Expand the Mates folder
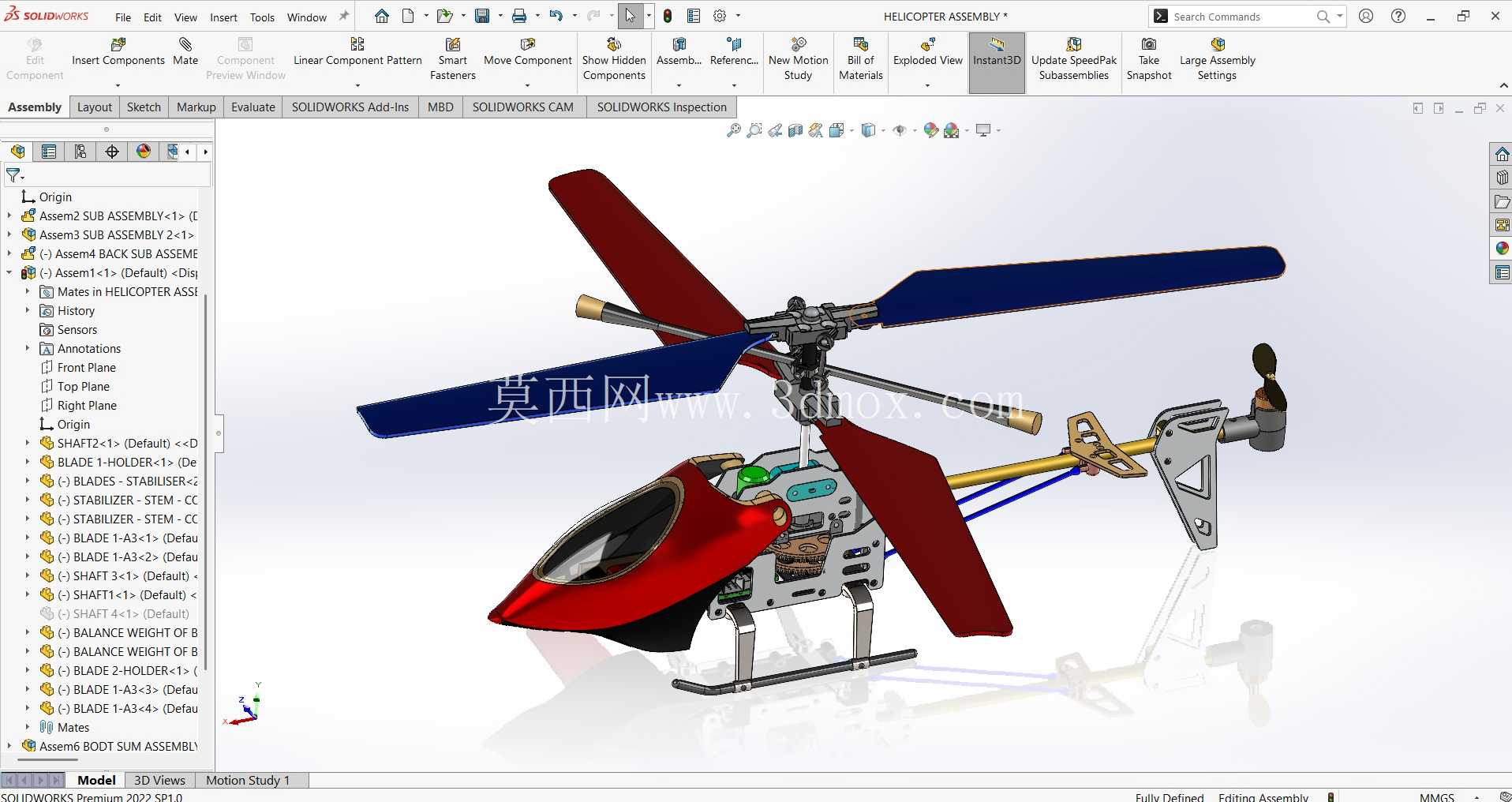The height and width of the screenshot is (802, 1512). 27,727
